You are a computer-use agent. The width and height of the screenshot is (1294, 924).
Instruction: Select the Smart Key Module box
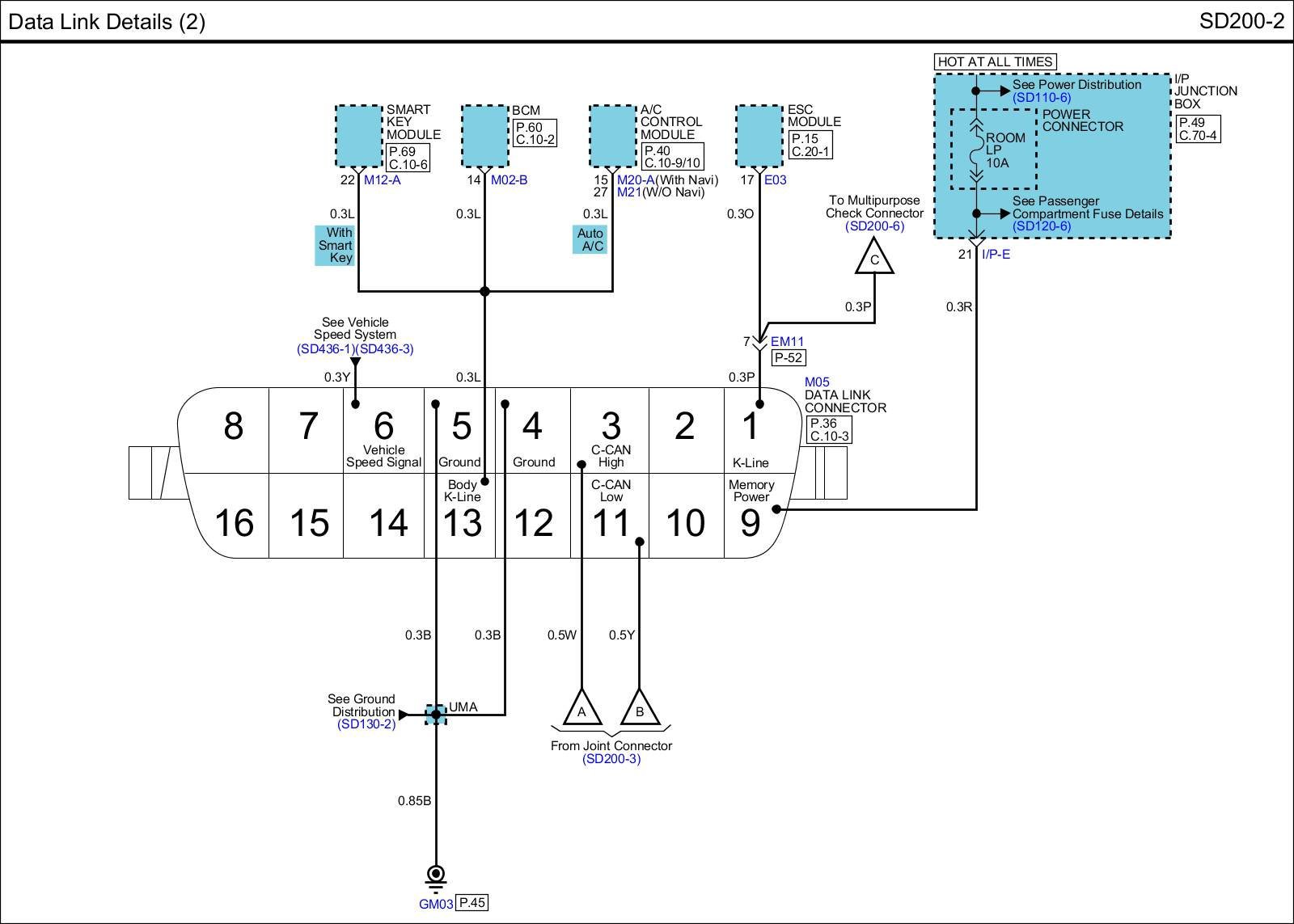click(358, 136)
